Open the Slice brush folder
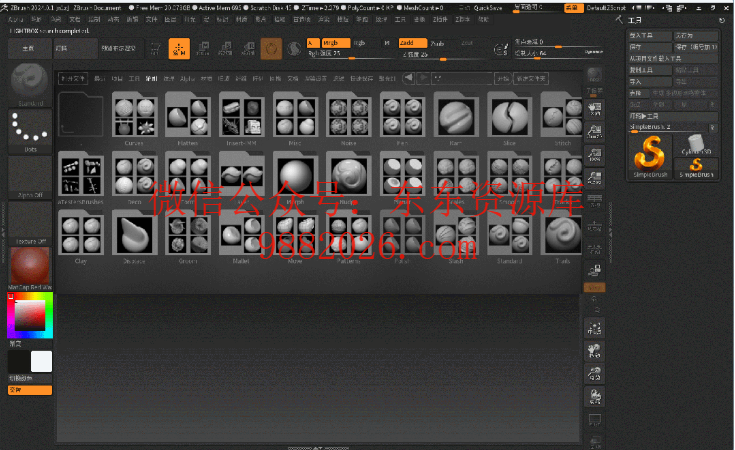This screenshot has width=735, height=450. point(509,117)
